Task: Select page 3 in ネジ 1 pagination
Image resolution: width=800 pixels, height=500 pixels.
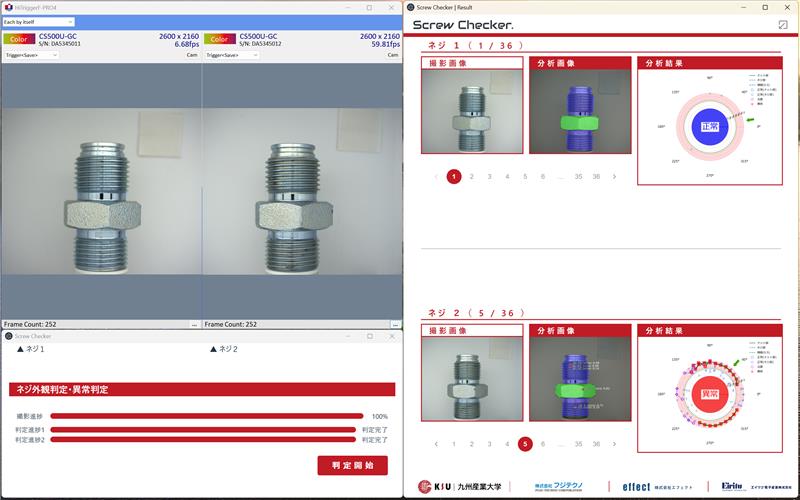Action: (489, 177)
